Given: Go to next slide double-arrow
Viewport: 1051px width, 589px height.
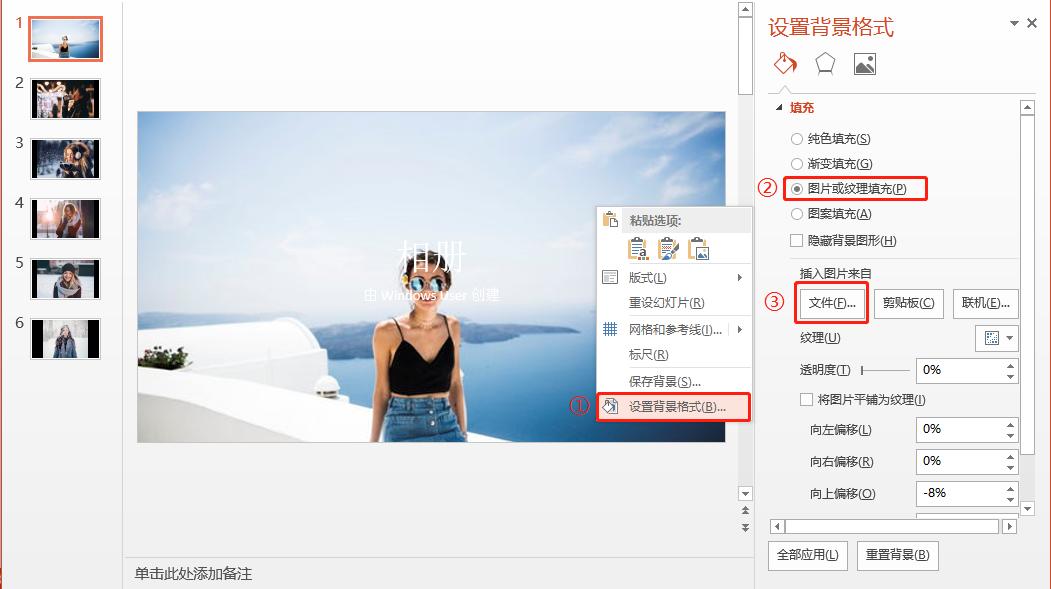Looking at the screenshot, I should pos(745,528).
